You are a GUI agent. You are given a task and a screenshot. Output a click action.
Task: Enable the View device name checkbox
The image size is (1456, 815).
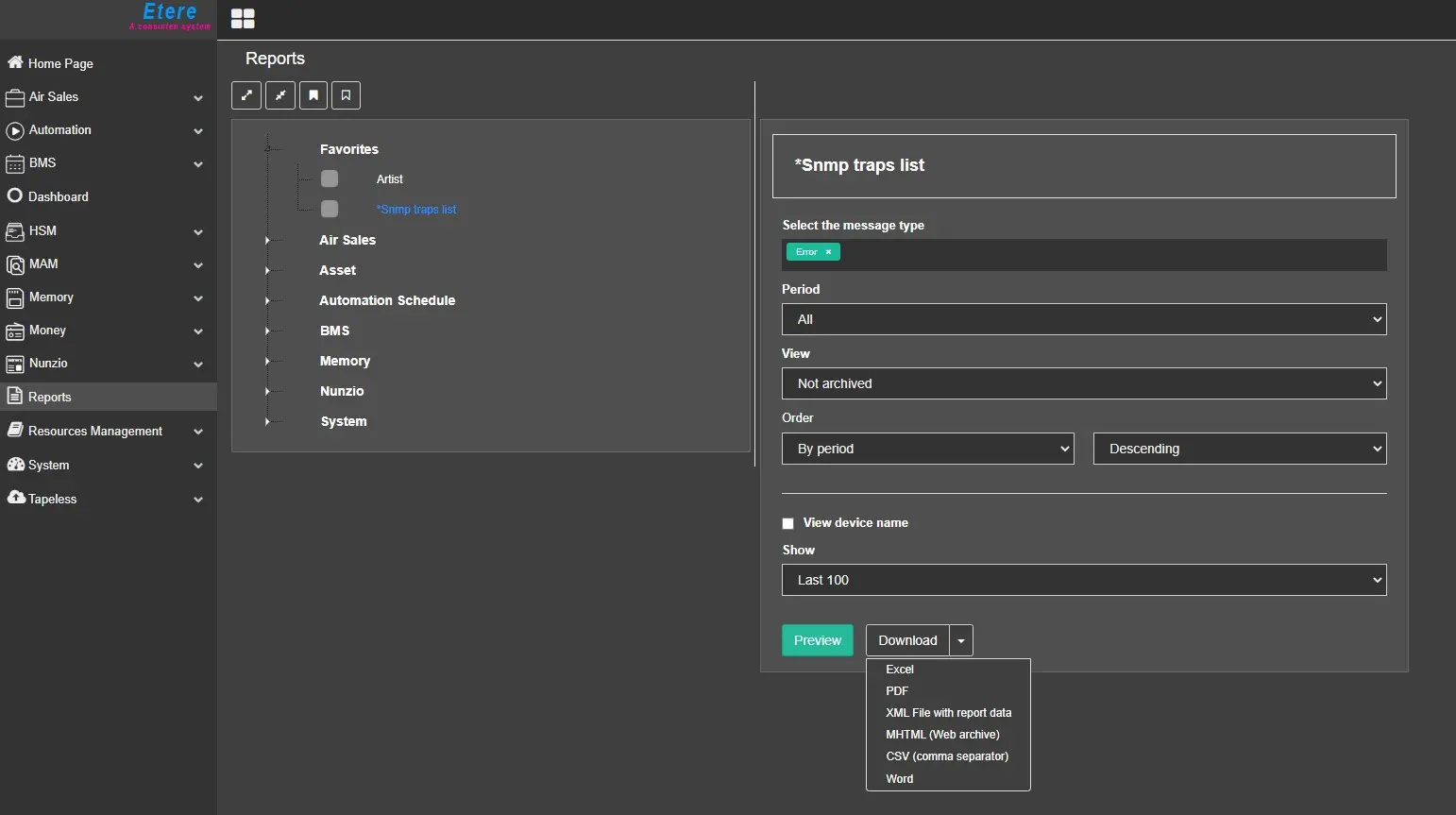(788, 523)
